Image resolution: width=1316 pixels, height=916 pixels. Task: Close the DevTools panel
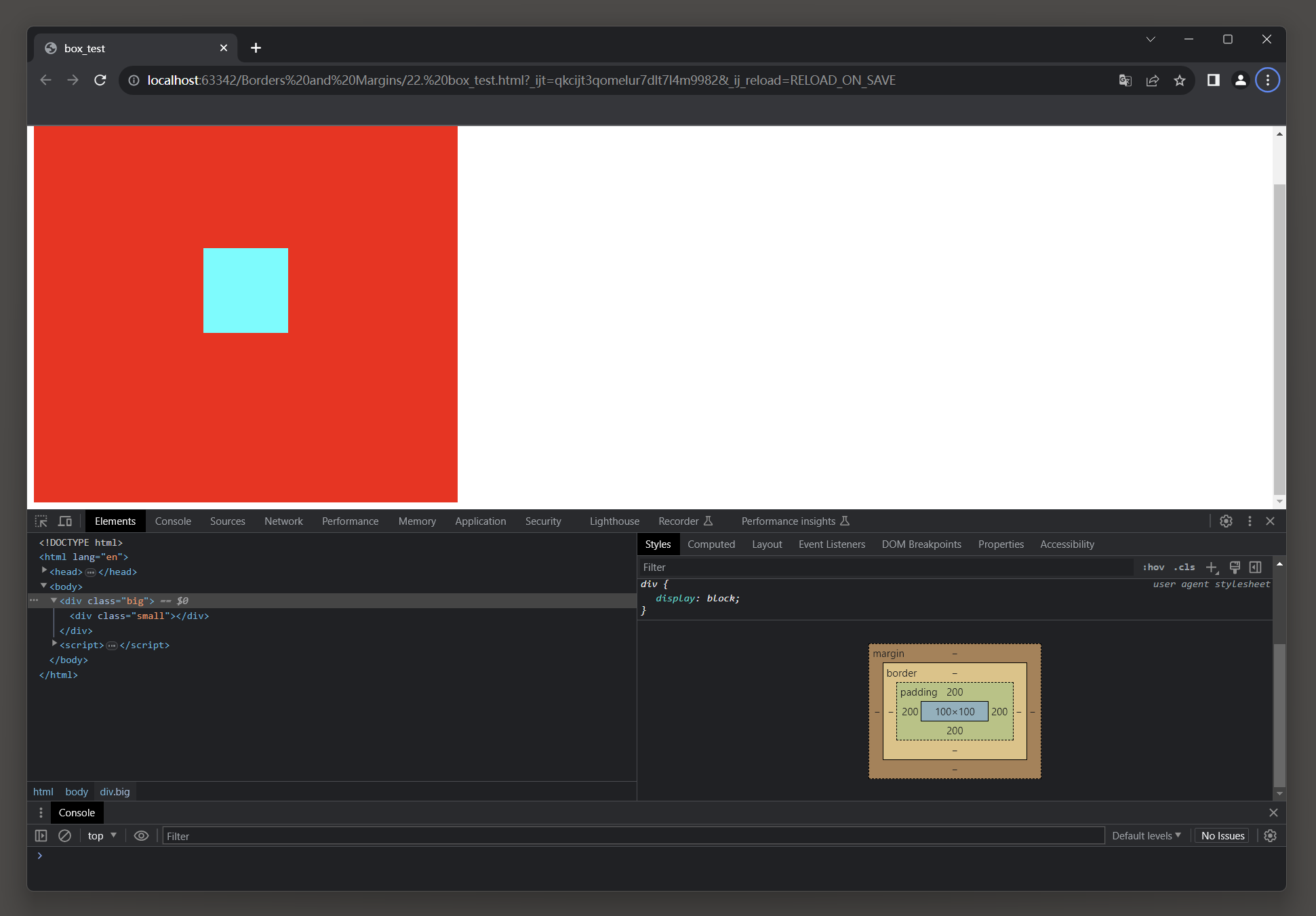pos(1271,521)
